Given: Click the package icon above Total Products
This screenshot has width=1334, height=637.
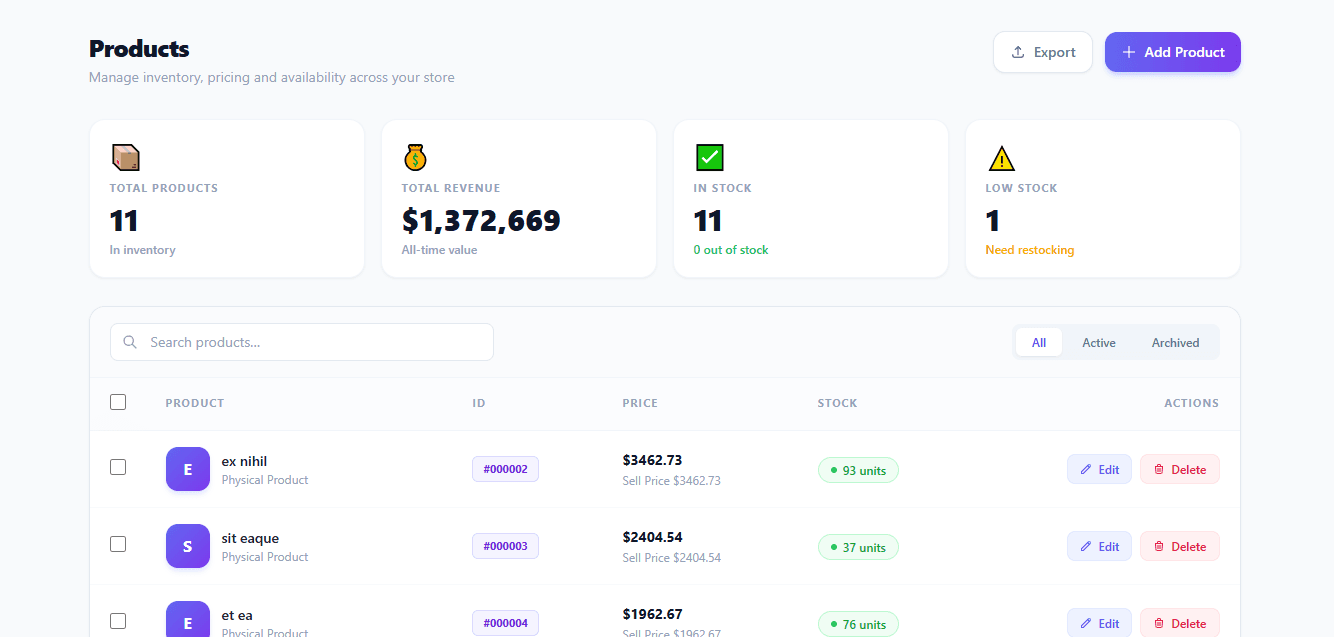Looking at the screenshot, I should [x=125, y=156].
